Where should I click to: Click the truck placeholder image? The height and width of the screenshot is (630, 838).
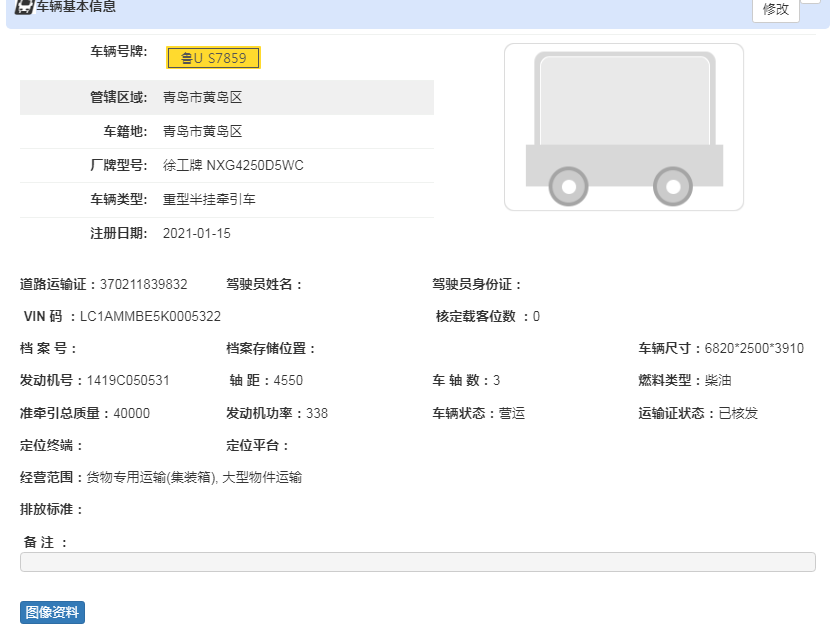pyautogui.click(x=623, y=127)
